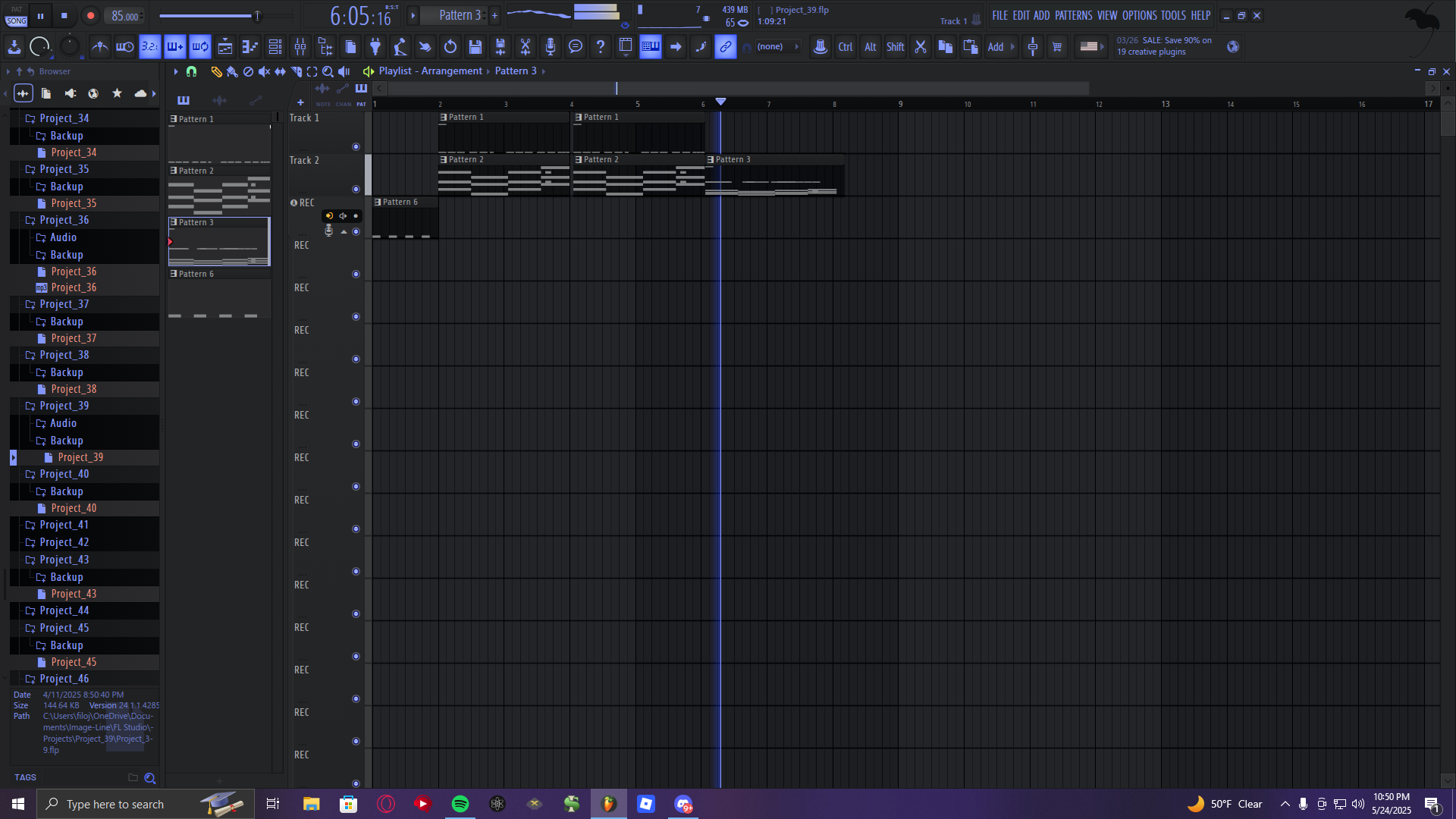Open the Pattern 3 selector dropdown

point(459,15)
